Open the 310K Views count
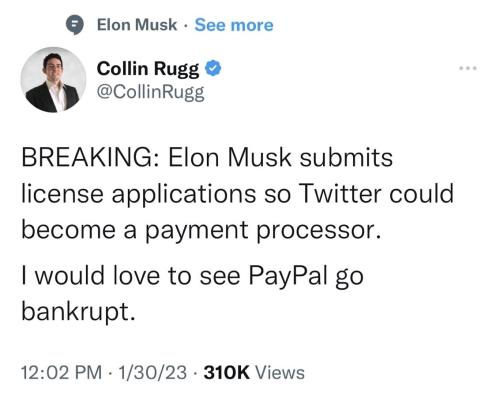The image size is (500, 399). pyautogui.click(x=254, y=372)
